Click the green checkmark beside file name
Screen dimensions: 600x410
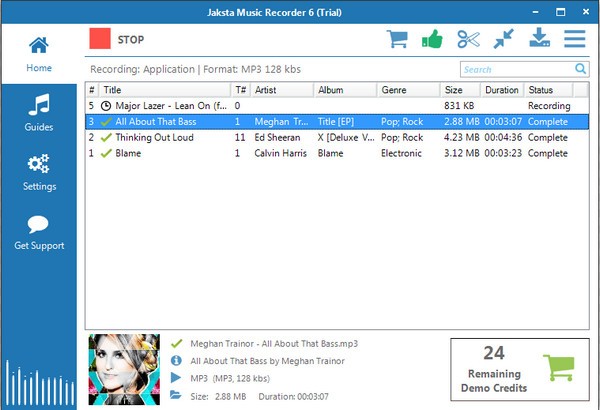pos(176,343)
